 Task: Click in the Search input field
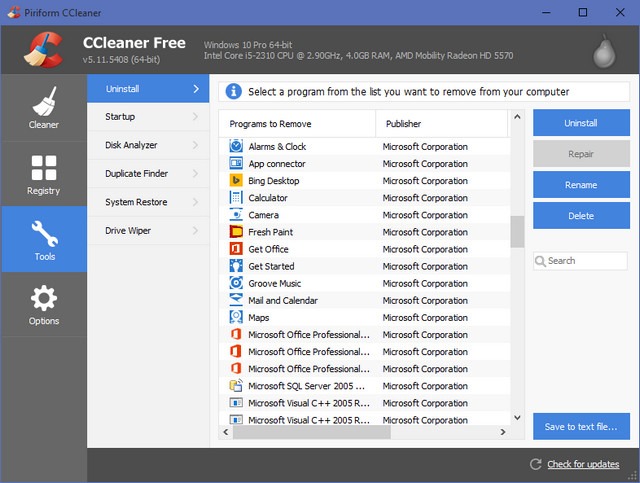tap(580, 261)
